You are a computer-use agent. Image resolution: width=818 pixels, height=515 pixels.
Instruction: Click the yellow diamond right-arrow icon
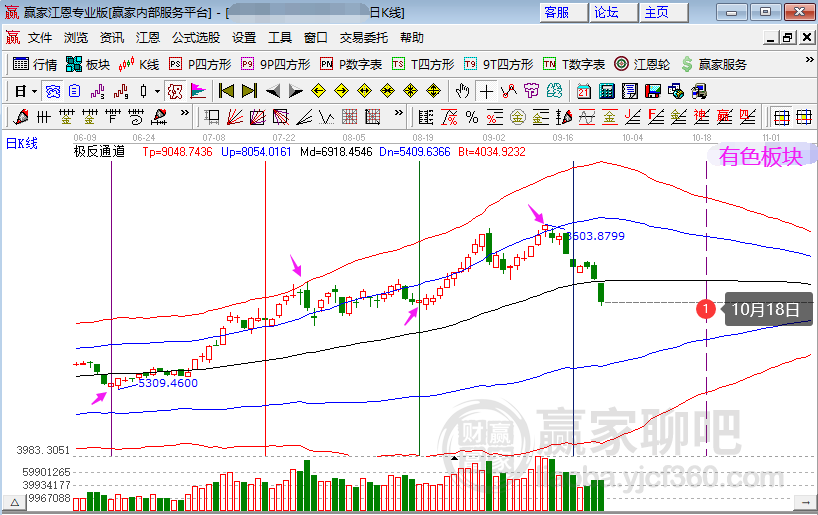coord(342,91)
